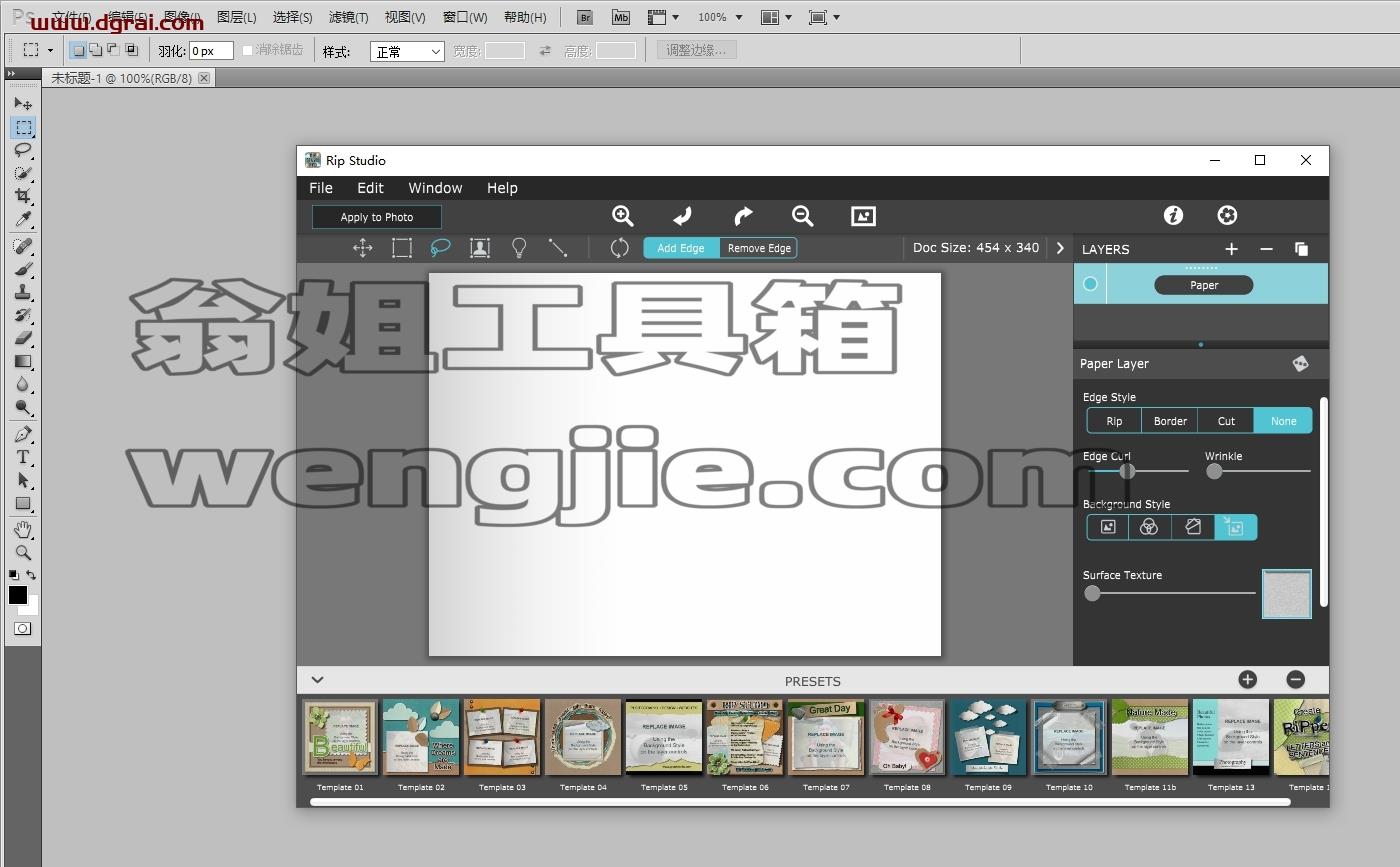Open the Photoshop 滤镜(T) menu
The image size is (1400, 867).
pos(348,17)
